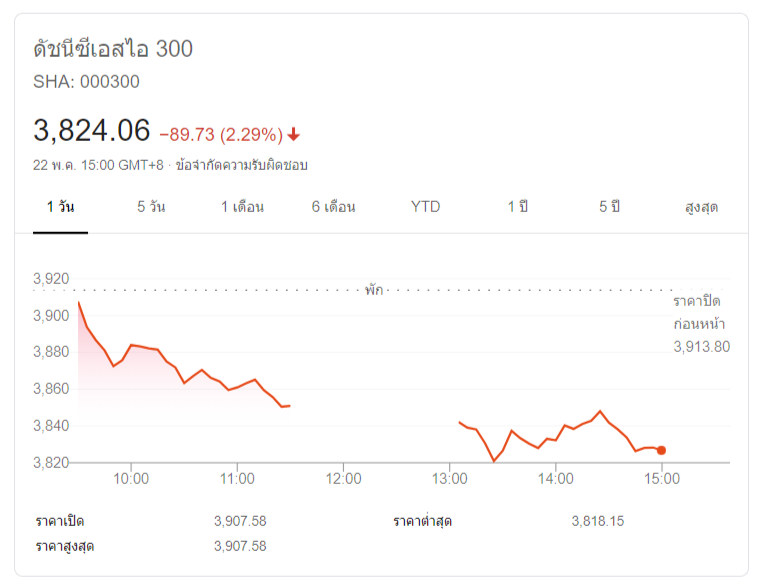Screen dimensions: 760x588
Task: Click the ดัชนีซีเอสไอ 300 title
Action: (113, 49)
